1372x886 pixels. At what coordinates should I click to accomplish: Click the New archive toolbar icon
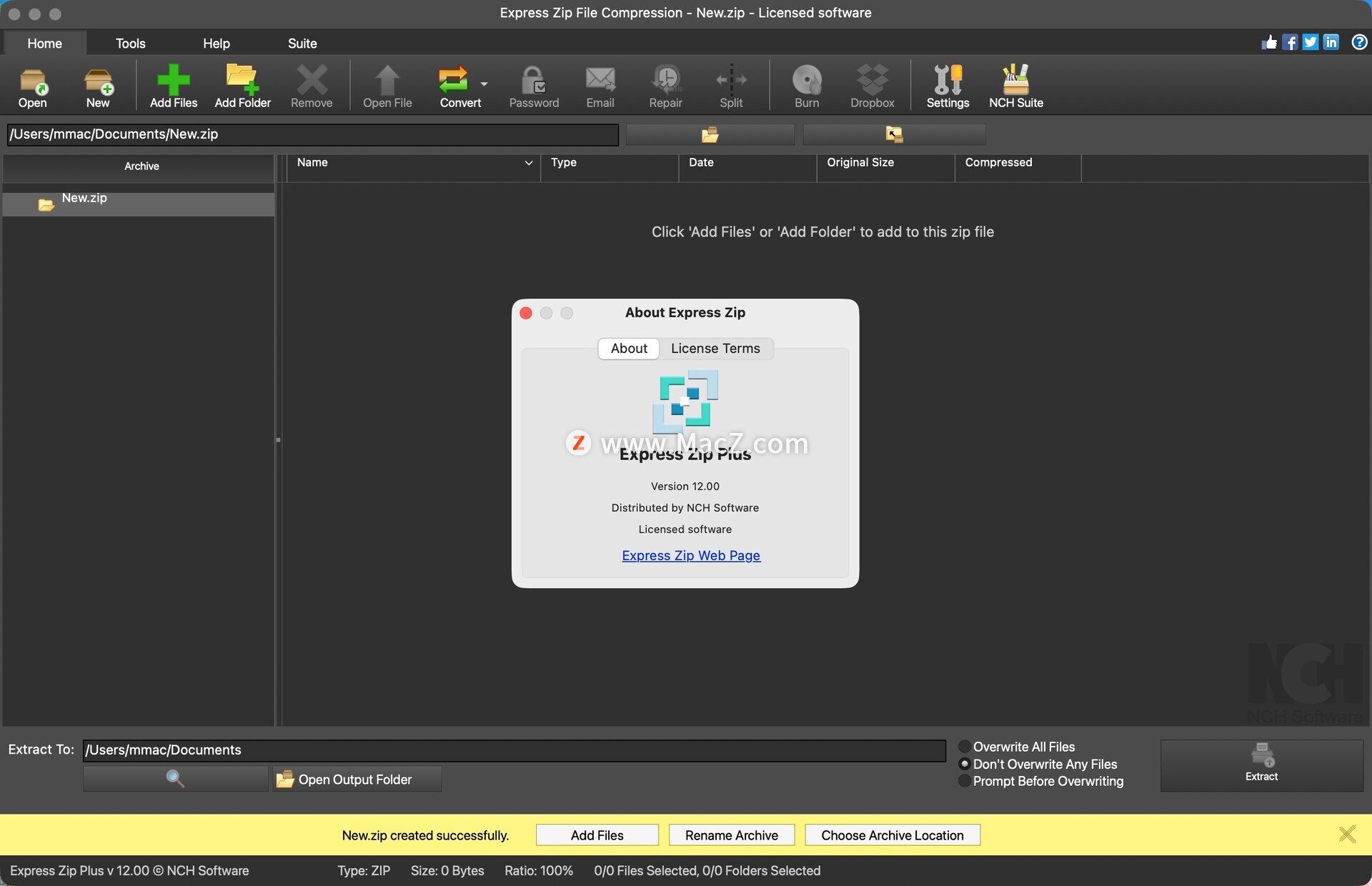[x=98, y=86]
